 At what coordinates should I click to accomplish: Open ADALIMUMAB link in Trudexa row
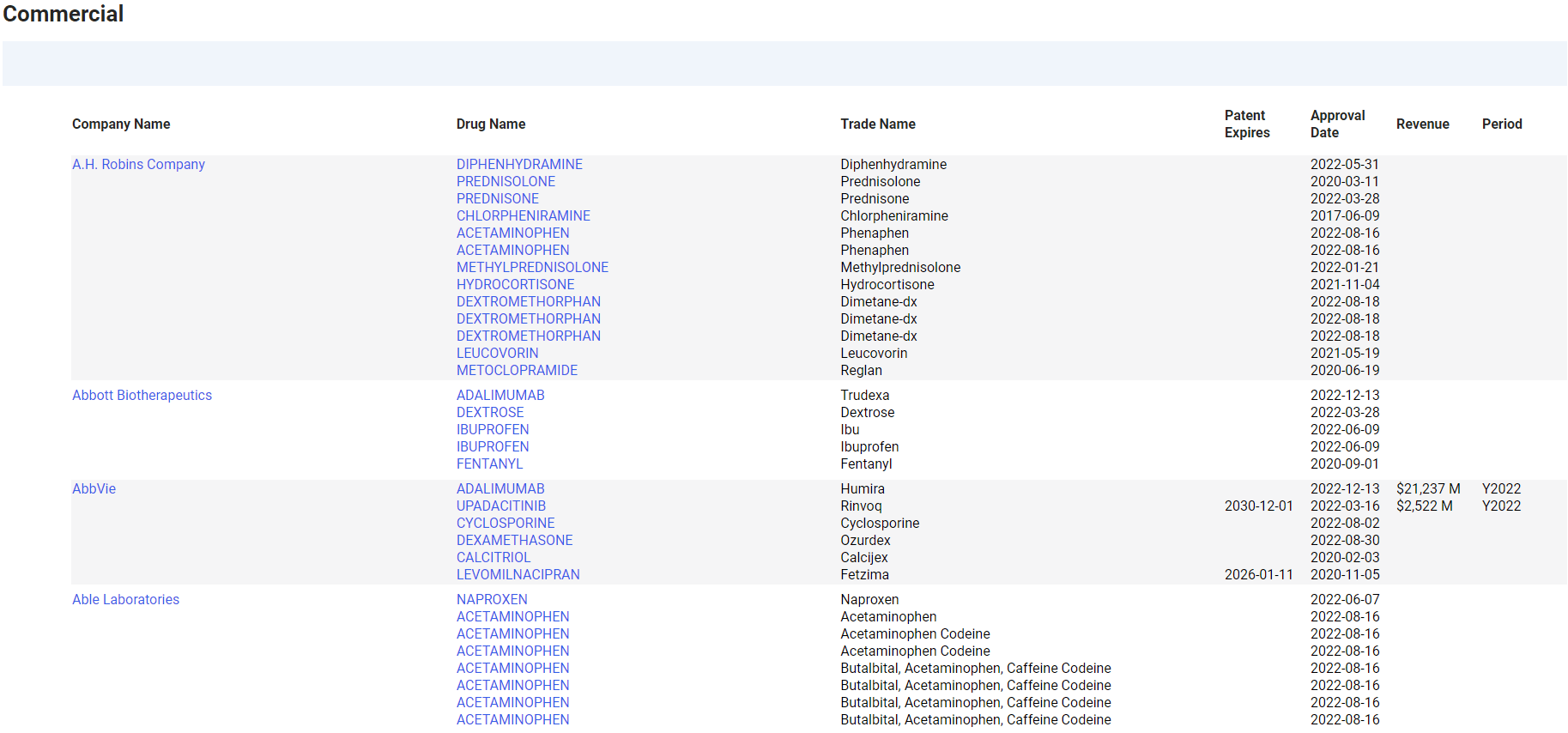tap(500, 395)
